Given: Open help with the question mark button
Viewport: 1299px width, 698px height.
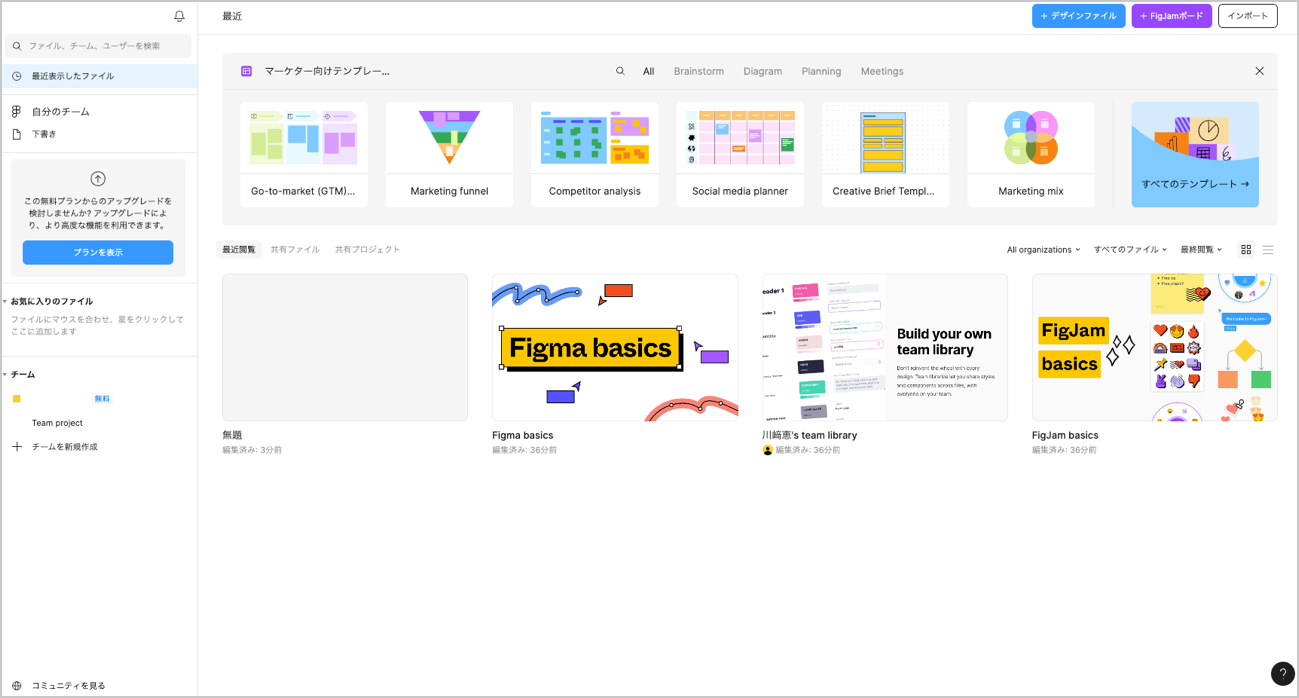Looking at the screenshot, I should pos(1282,674).
